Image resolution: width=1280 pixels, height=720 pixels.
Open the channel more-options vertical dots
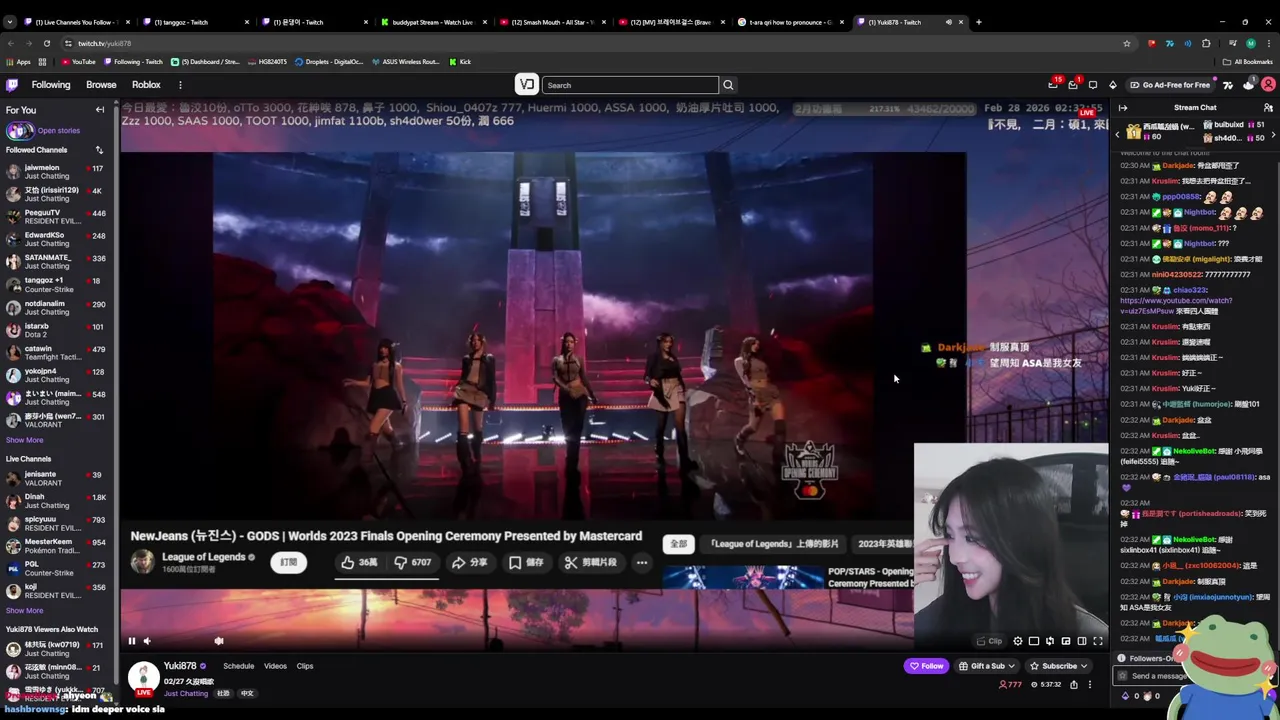[x=1090, y=685]
